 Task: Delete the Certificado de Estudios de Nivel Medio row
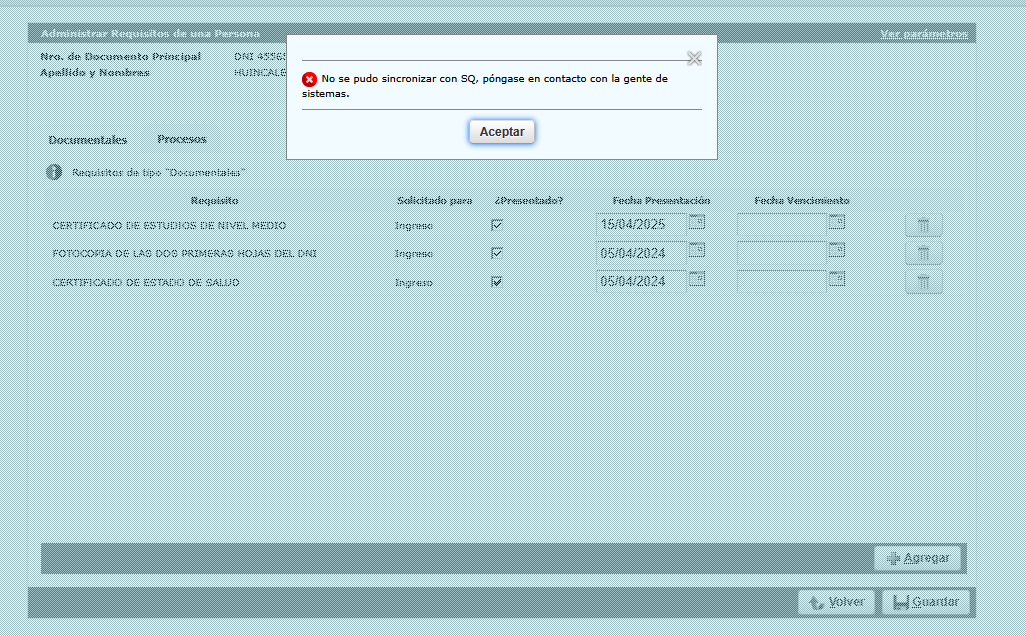click(x=923, y=225)
